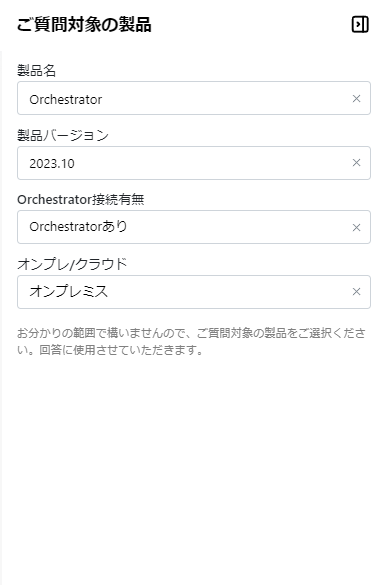Remove the オンプレミス selection with X
The width and height of the screenshot is (372, 585).
[356, 291]
